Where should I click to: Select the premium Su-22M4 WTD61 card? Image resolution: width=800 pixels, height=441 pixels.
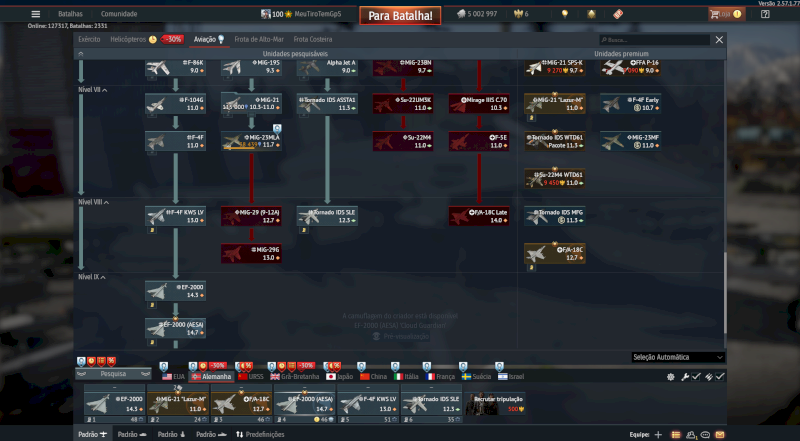555,179
